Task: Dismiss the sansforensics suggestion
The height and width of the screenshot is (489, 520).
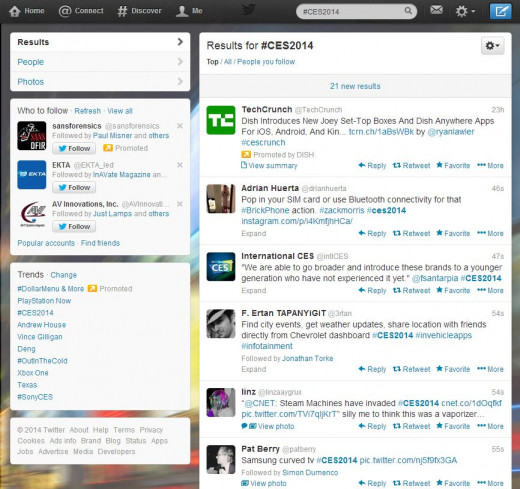Action: 180,126
